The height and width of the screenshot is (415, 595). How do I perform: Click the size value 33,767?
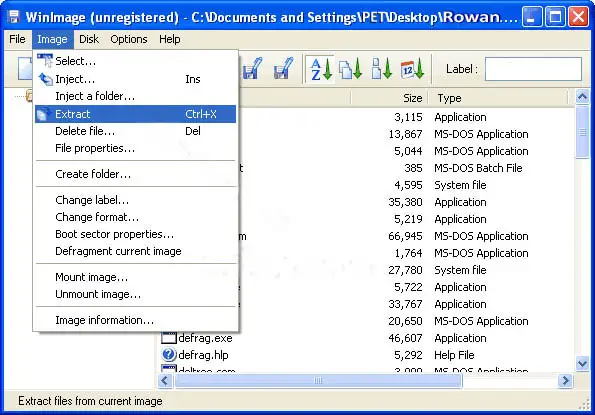pyautogui.click(x=405, y=304)
